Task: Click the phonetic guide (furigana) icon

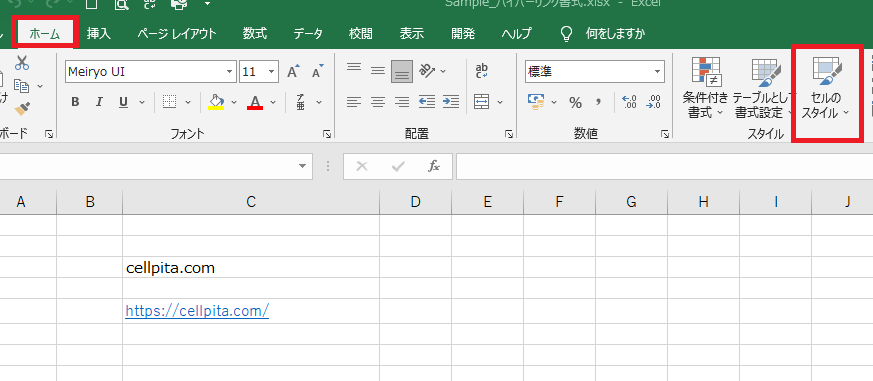Action: coord(301,102)
